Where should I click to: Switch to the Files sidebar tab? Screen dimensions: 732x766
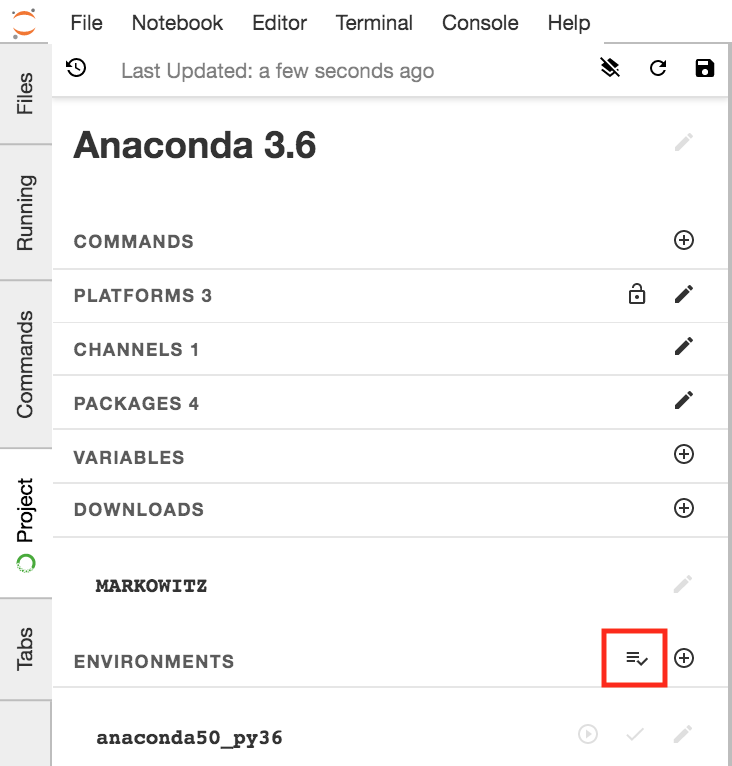(x=25, y=93)
